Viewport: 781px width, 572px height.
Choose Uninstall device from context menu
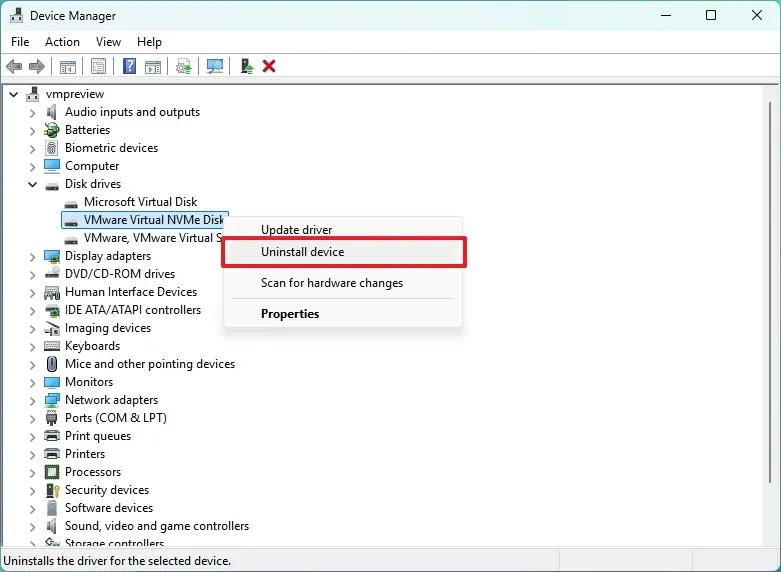[343, 252]
